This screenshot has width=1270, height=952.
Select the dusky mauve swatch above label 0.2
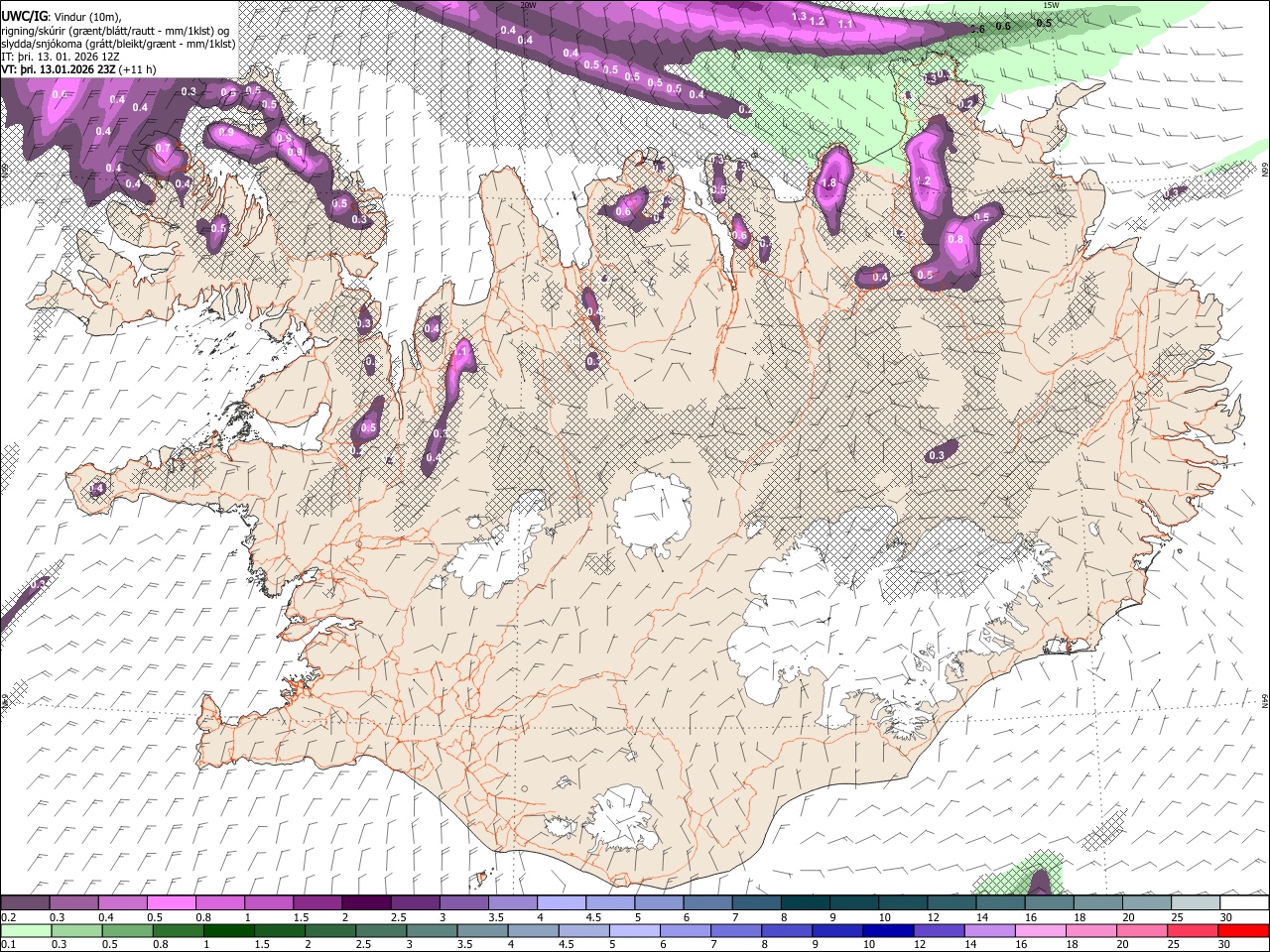point(25,903)
